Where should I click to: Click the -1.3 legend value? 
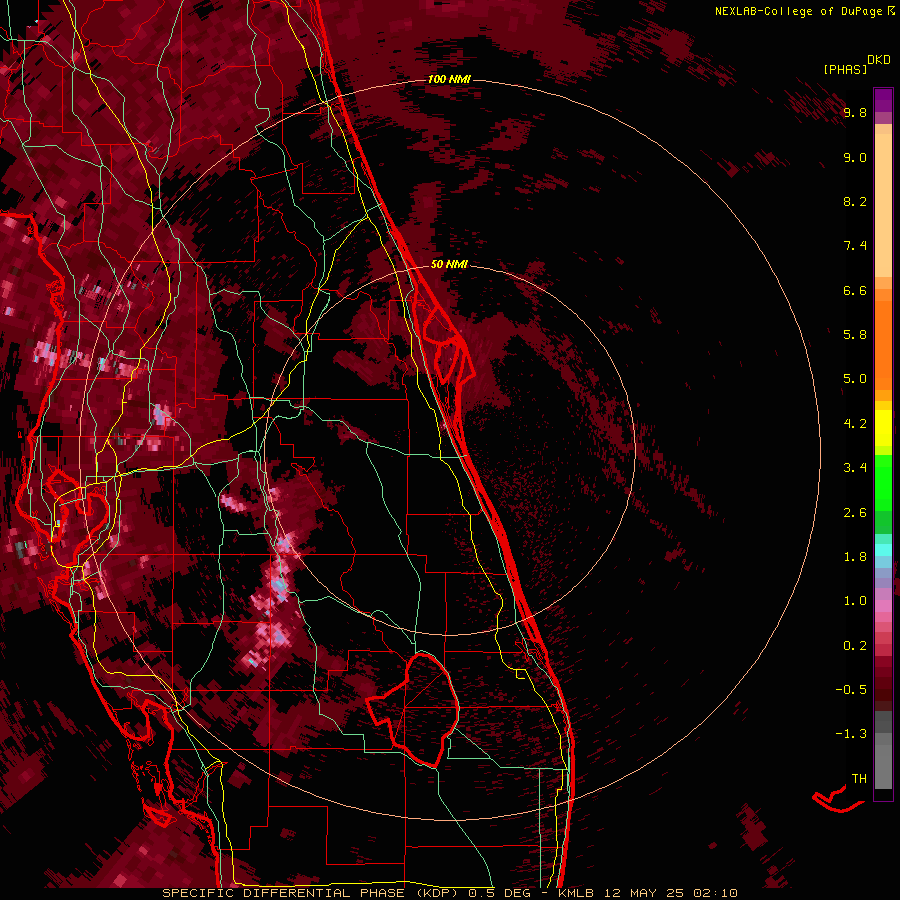(x=851, y=734)
